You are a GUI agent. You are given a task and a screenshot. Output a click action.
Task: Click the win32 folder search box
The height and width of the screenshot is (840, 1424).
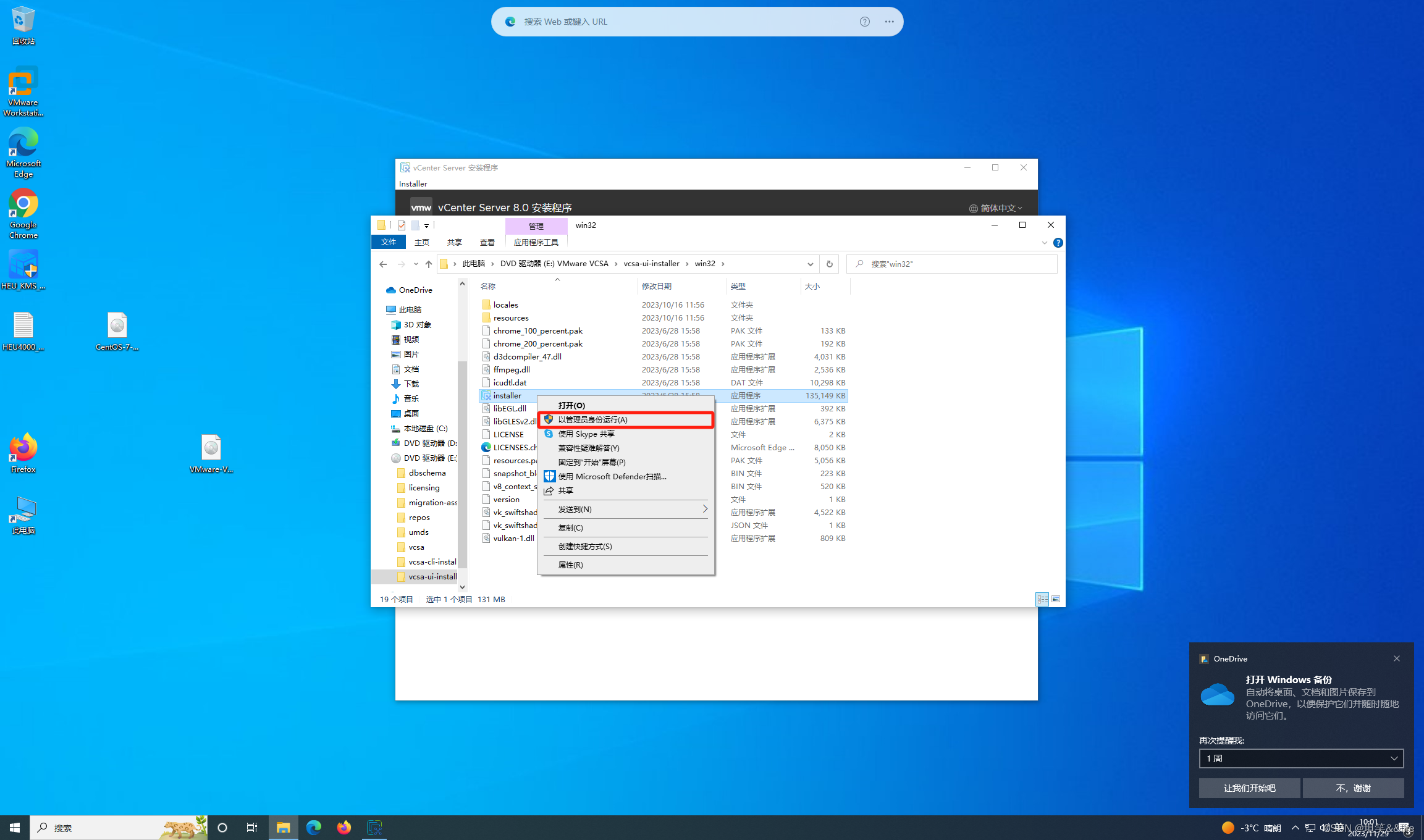pos(952,264)
